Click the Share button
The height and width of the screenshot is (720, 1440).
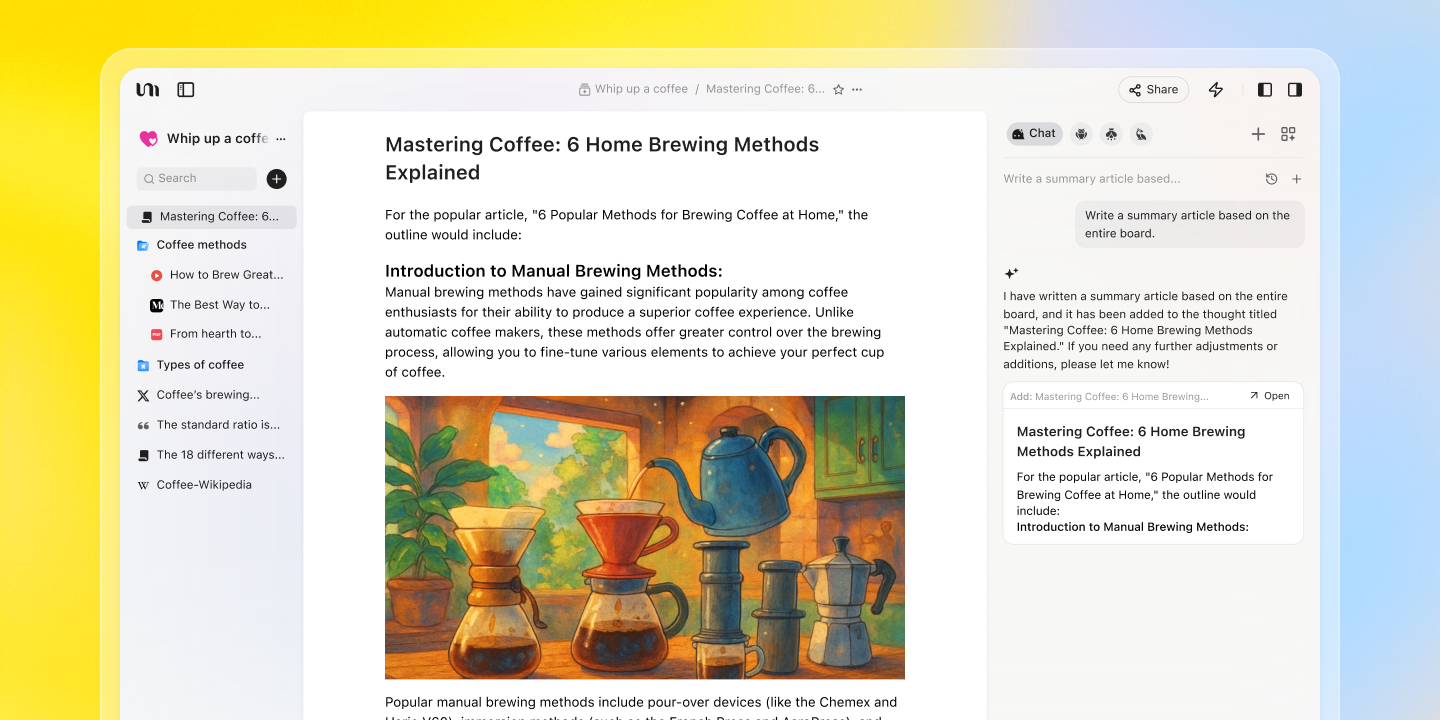pos(1153,89)
